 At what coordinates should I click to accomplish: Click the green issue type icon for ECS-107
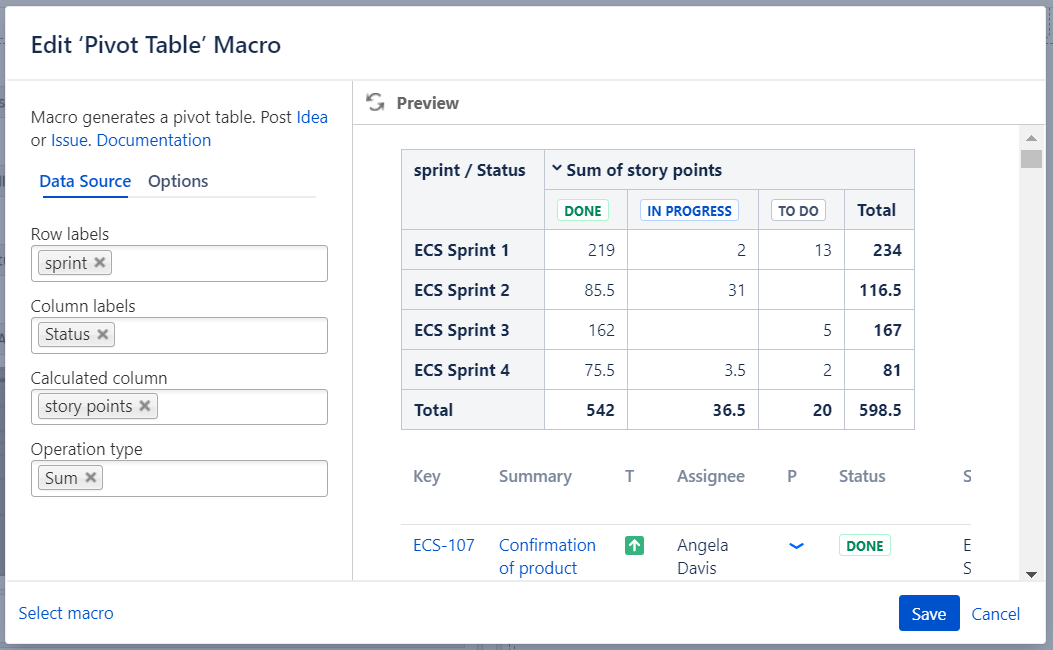pyautogui.click(x=634, y=545)
